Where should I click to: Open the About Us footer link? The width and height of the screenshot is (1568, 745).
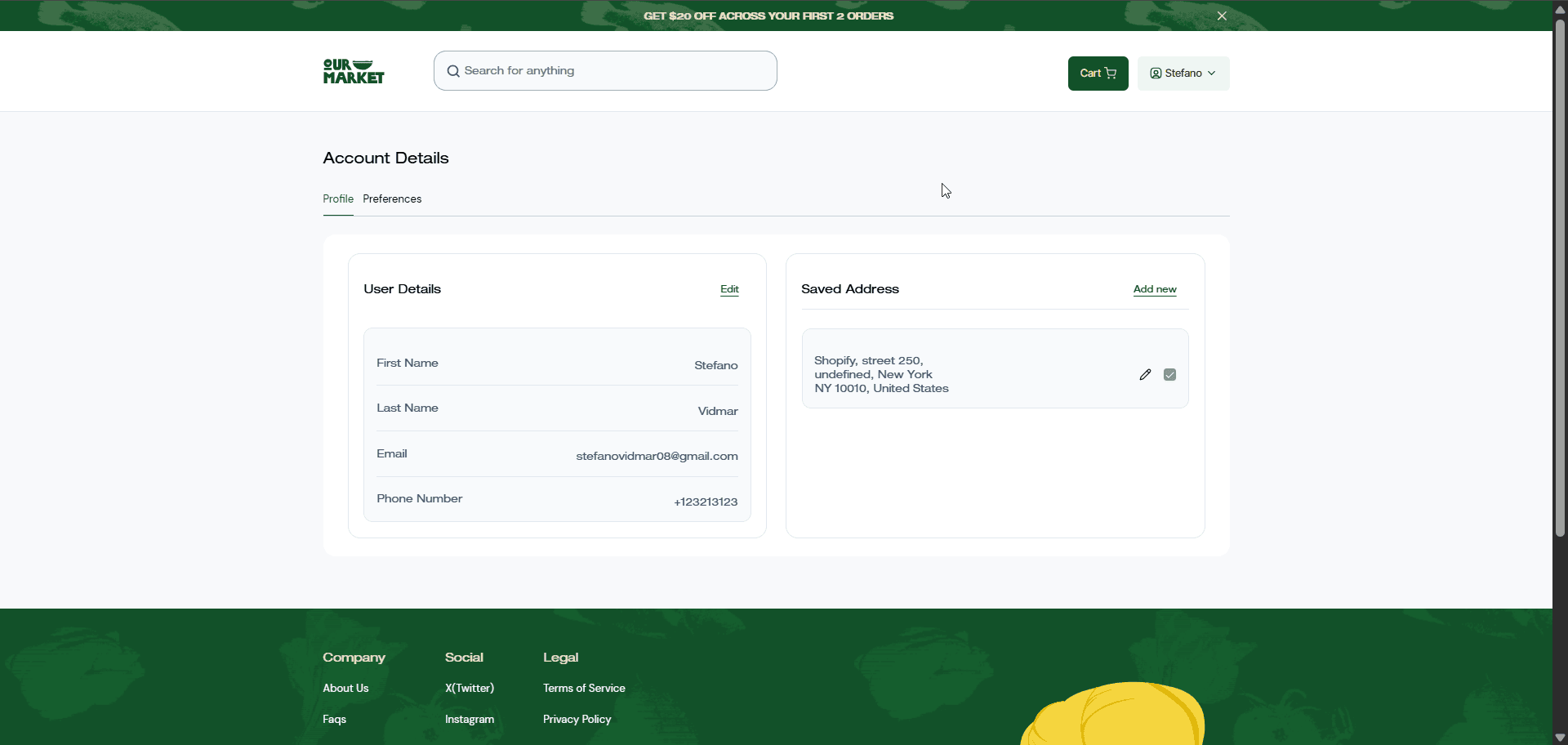pyautogui.click(x=345, y=689)
